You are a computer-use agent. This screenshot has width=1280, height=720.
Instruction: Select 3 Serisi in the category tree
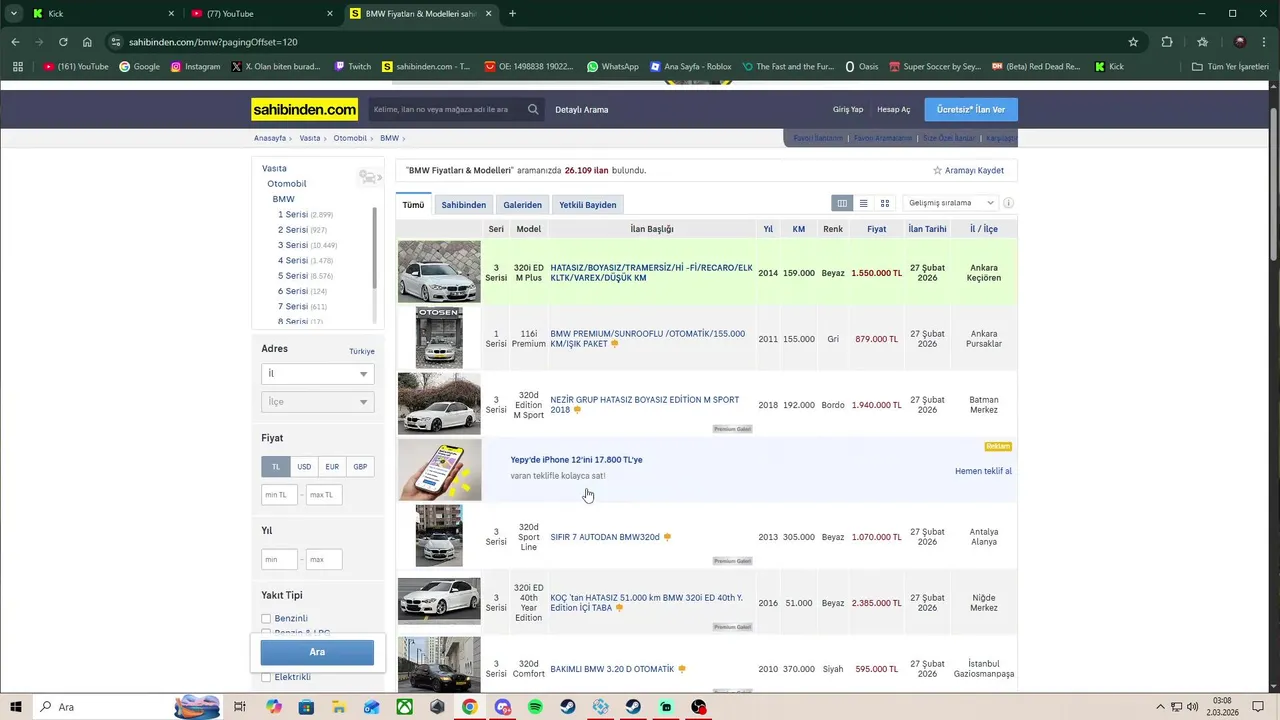click(x=293, y=245)
